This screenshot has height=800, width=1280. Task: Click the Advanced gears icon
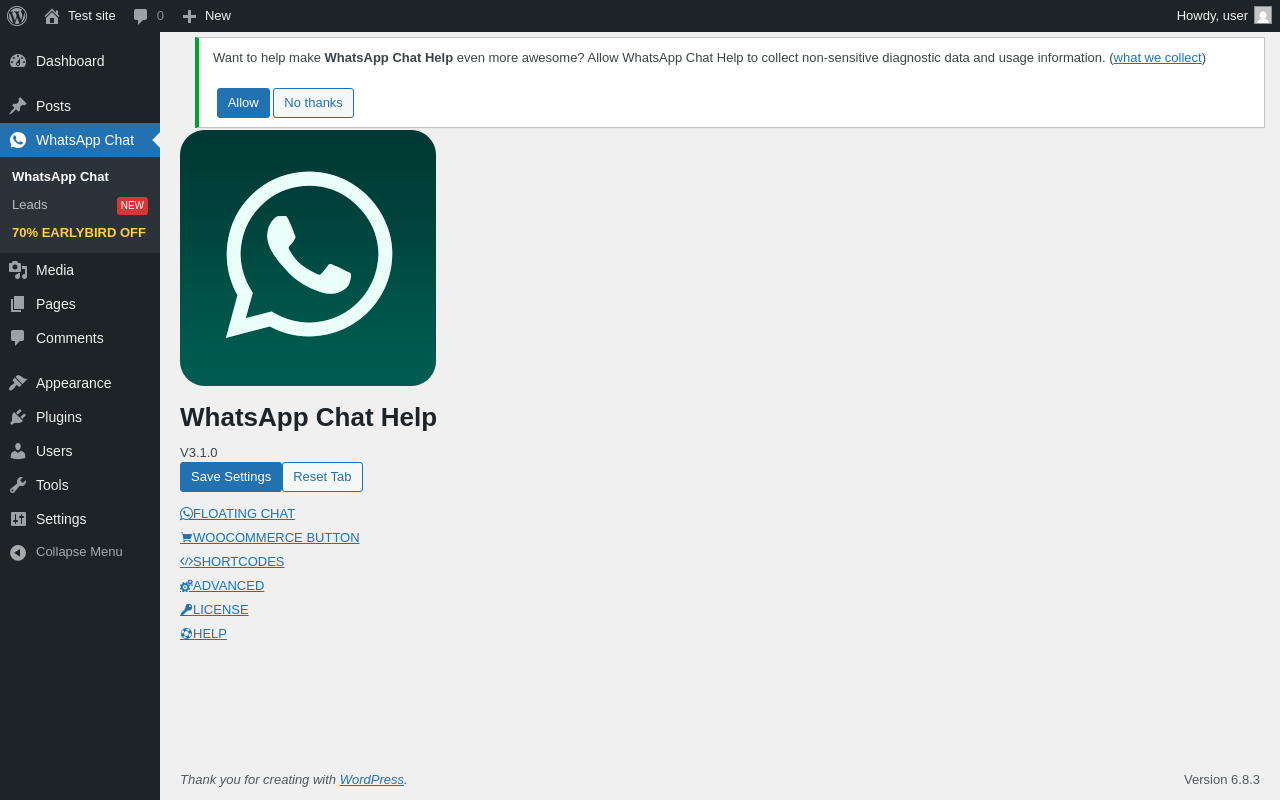click(x=186, y=586)
